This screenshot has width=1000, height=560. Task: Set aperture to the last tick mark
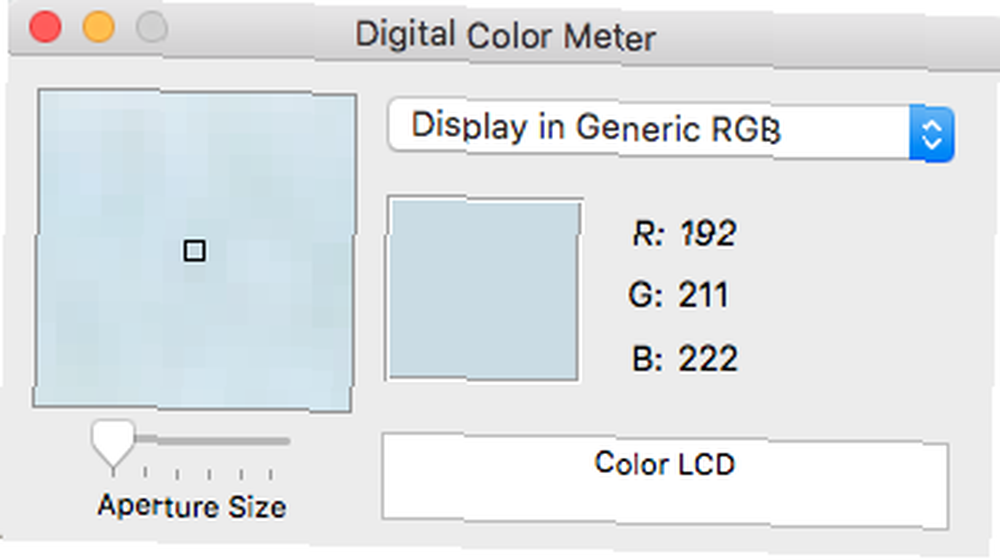tap(271, 474)
